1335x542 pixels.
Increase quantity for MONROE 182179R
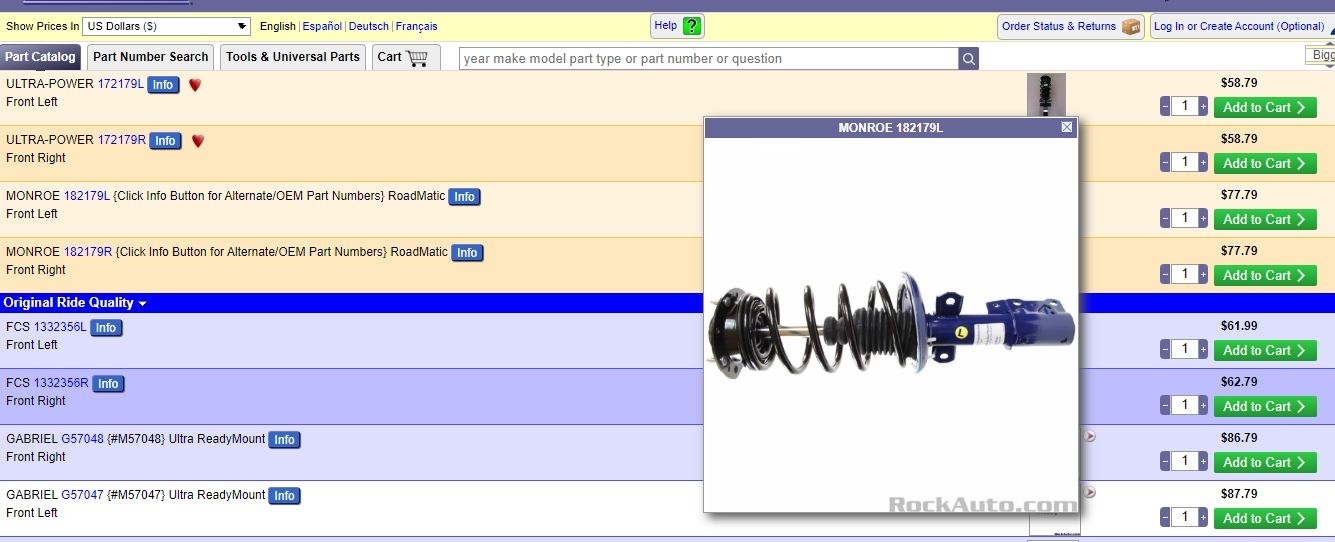coord(1203,274)
